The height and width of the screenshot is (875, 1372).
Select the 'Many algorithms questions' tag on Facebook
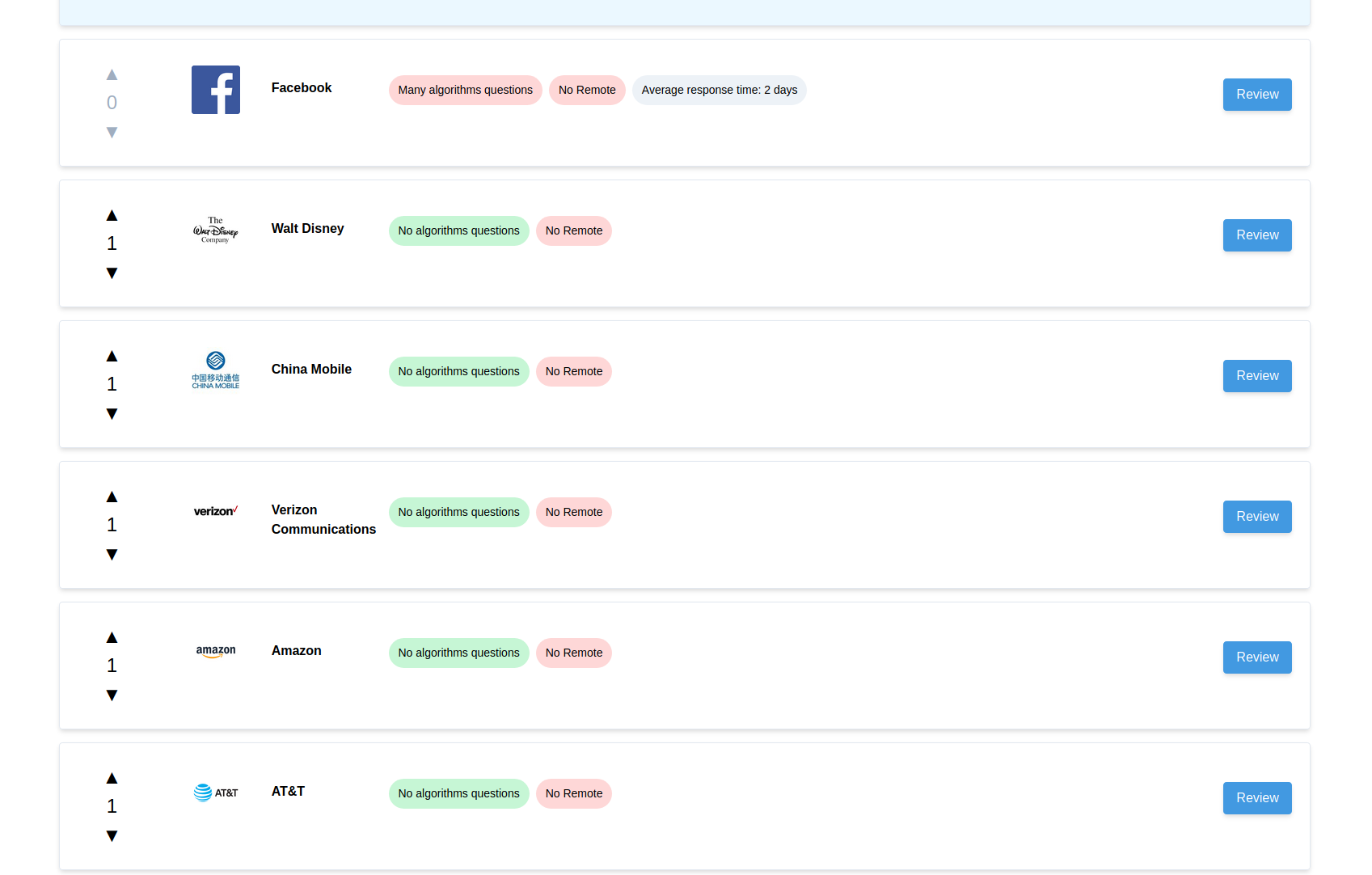[465, 90]
